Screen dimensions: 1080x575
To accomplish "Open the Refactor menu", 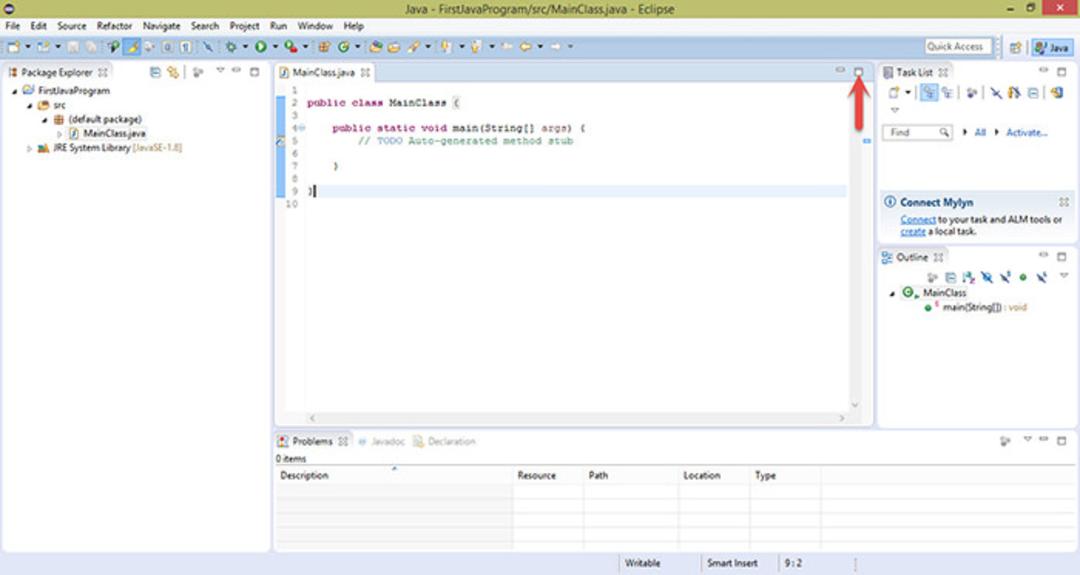I will [x=114, y=26].
